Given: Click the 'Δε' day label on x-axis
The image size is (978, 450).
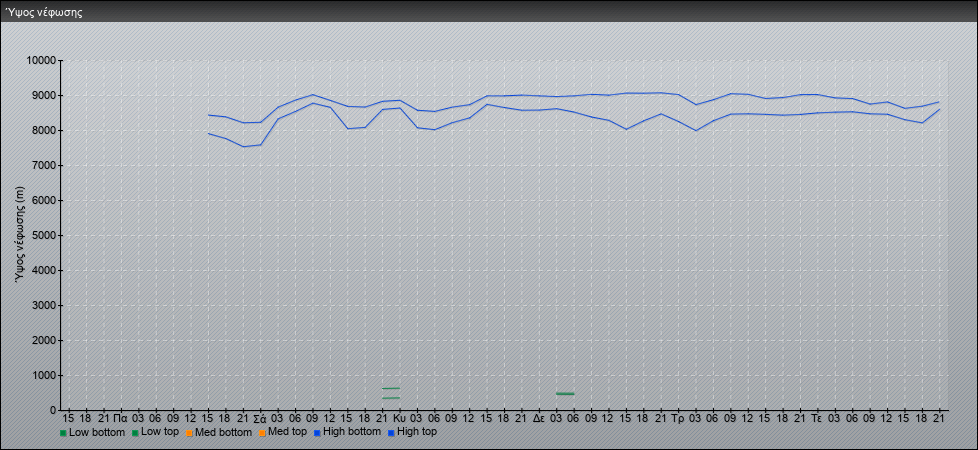Looking at the screenshot, I should click(540, 418).
